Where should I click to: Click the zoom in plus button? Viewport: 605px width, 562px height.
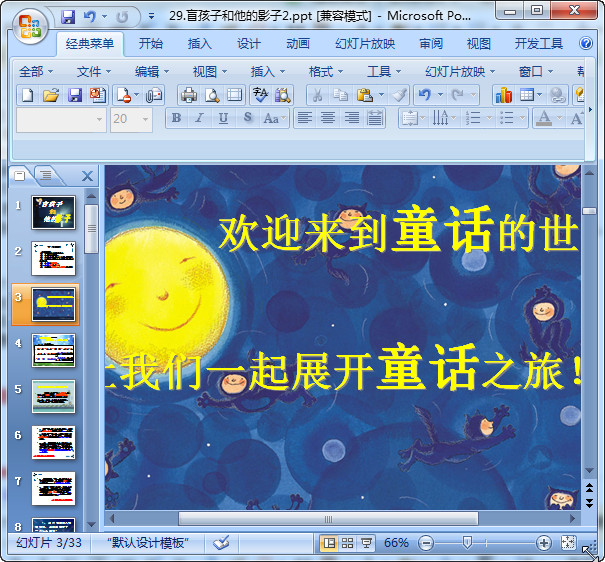543,543
